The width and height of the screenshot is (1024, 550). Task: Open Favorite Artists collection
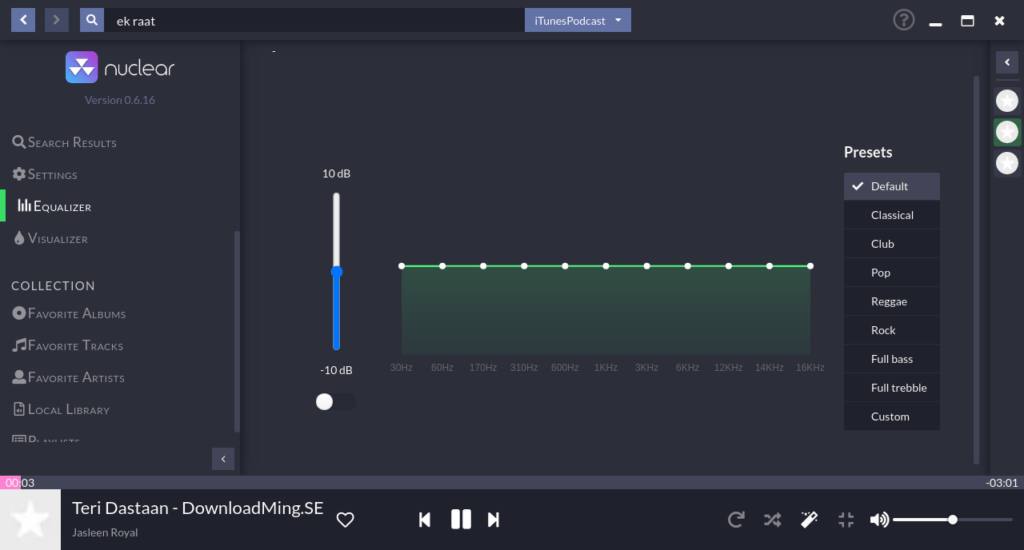click(68, 378)
